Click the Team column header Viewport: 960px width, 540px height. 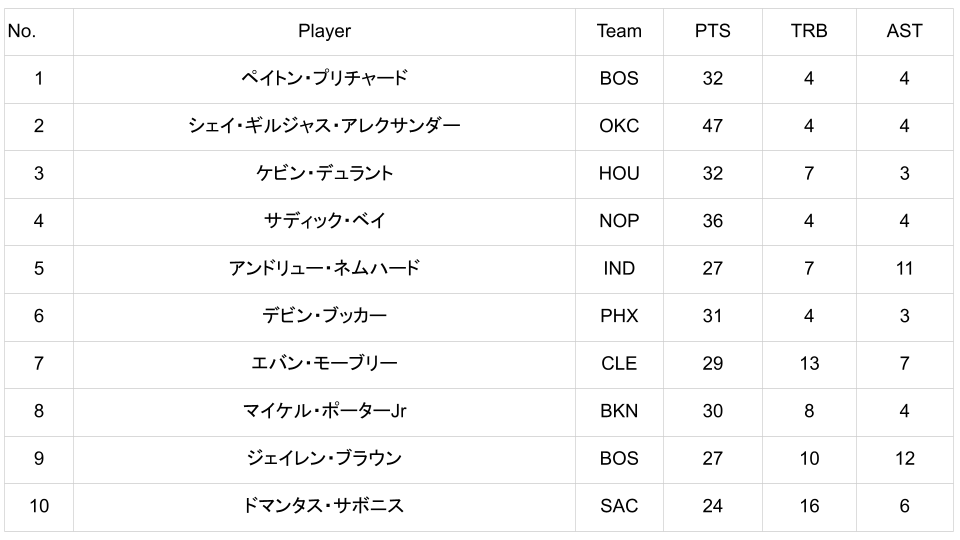tap(618, 31)
